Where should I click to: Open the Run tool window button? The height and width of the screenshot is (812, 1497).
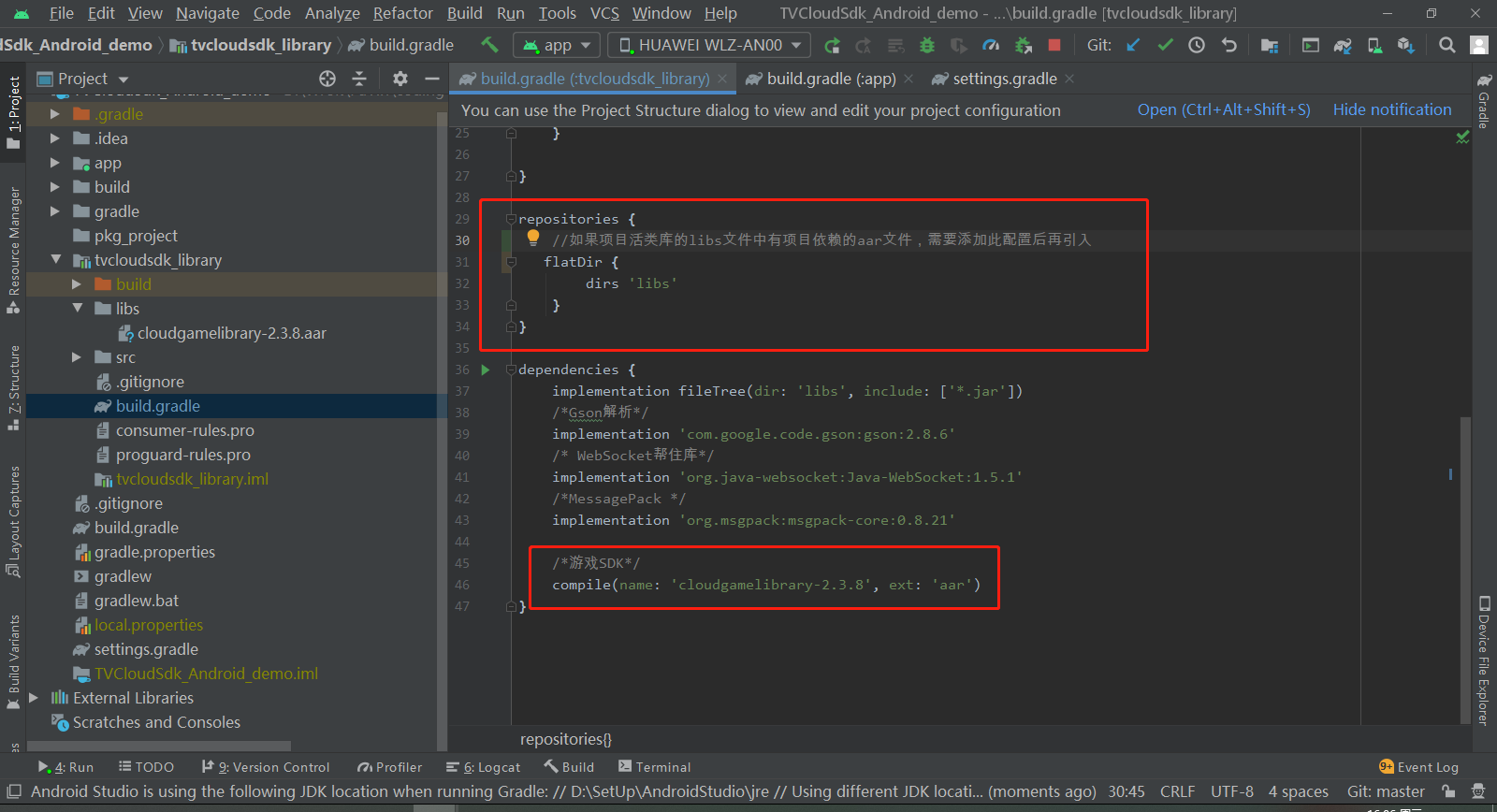point(65,767)
